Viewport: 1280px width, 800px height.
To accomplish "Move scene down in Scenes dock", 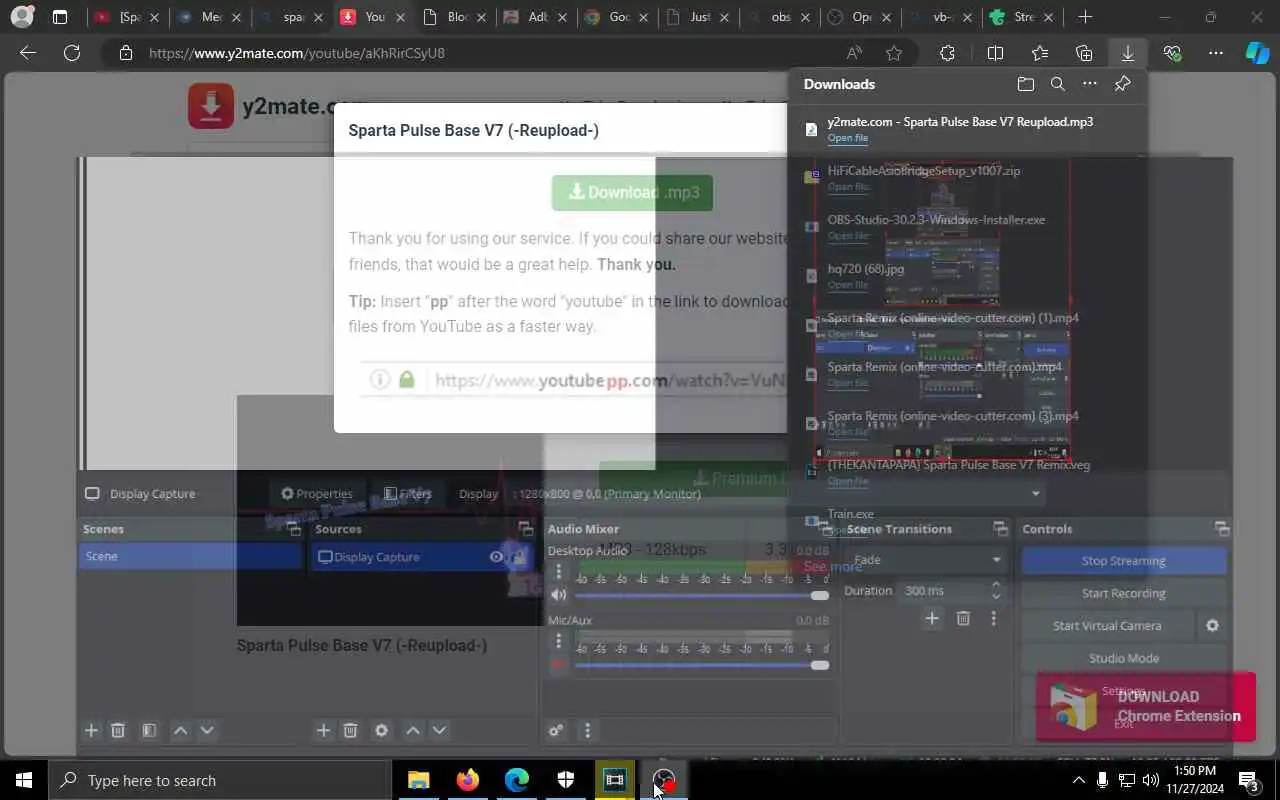I will [207, 731].
